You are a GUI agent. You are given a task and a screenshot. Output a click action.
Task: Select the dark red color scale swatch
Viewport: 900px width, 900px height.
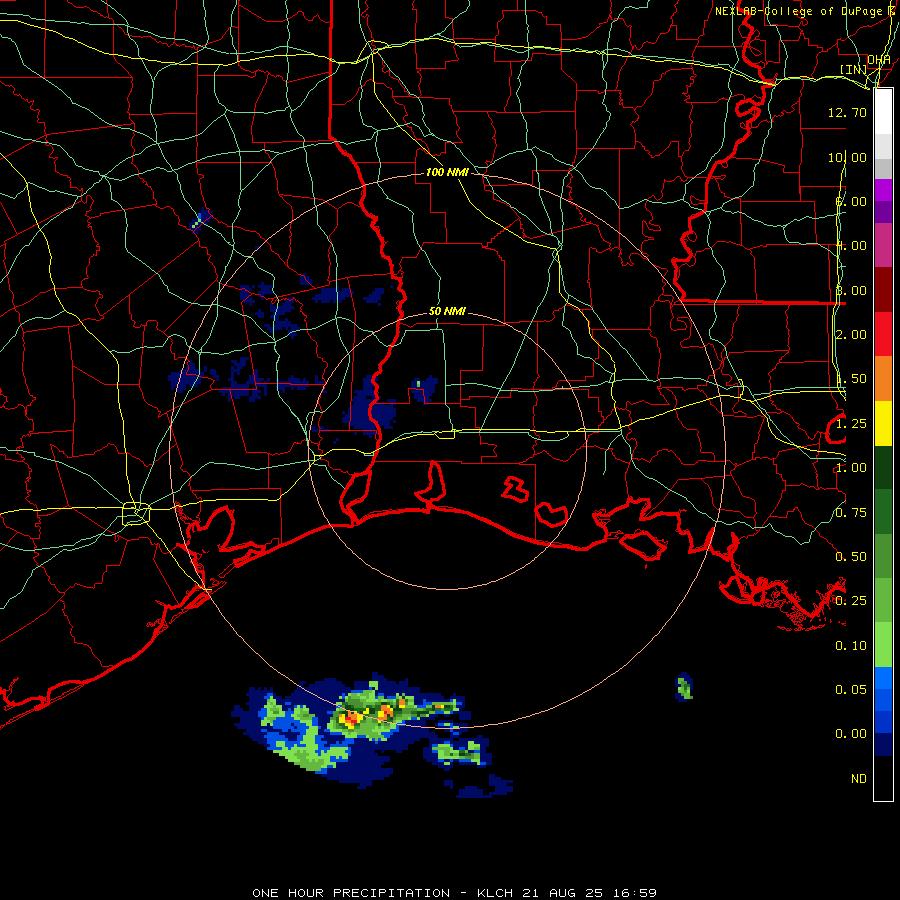tap(883, 290)
